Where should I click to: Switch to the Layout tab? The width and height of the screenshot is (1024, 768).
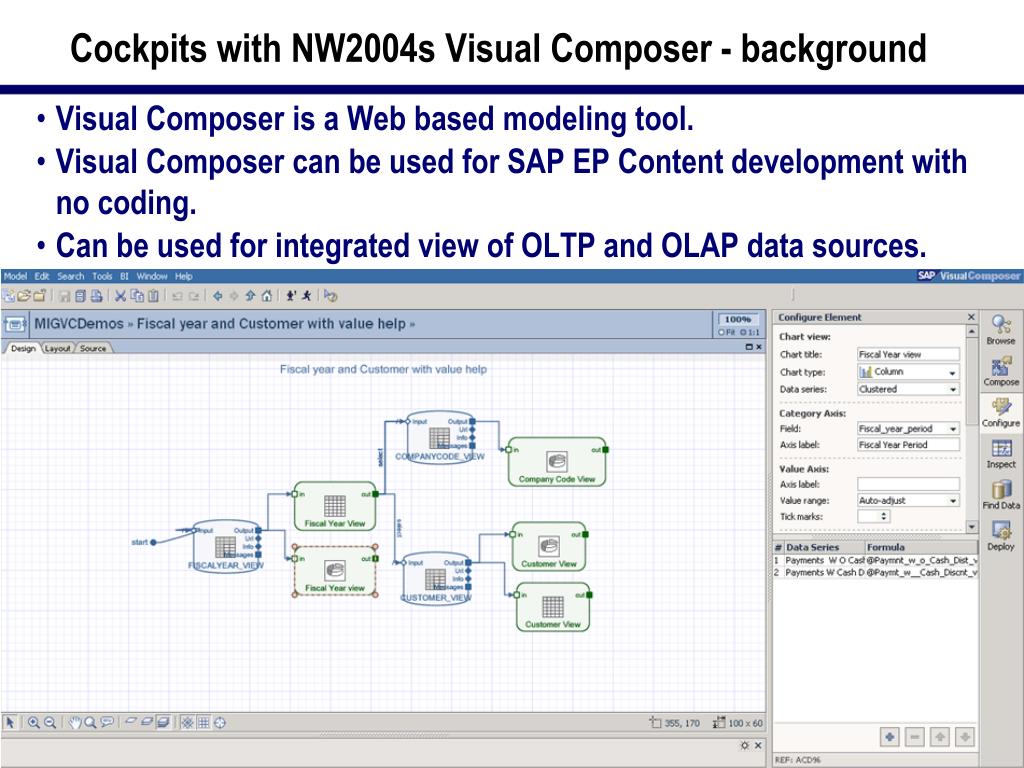tap(57, 348)
